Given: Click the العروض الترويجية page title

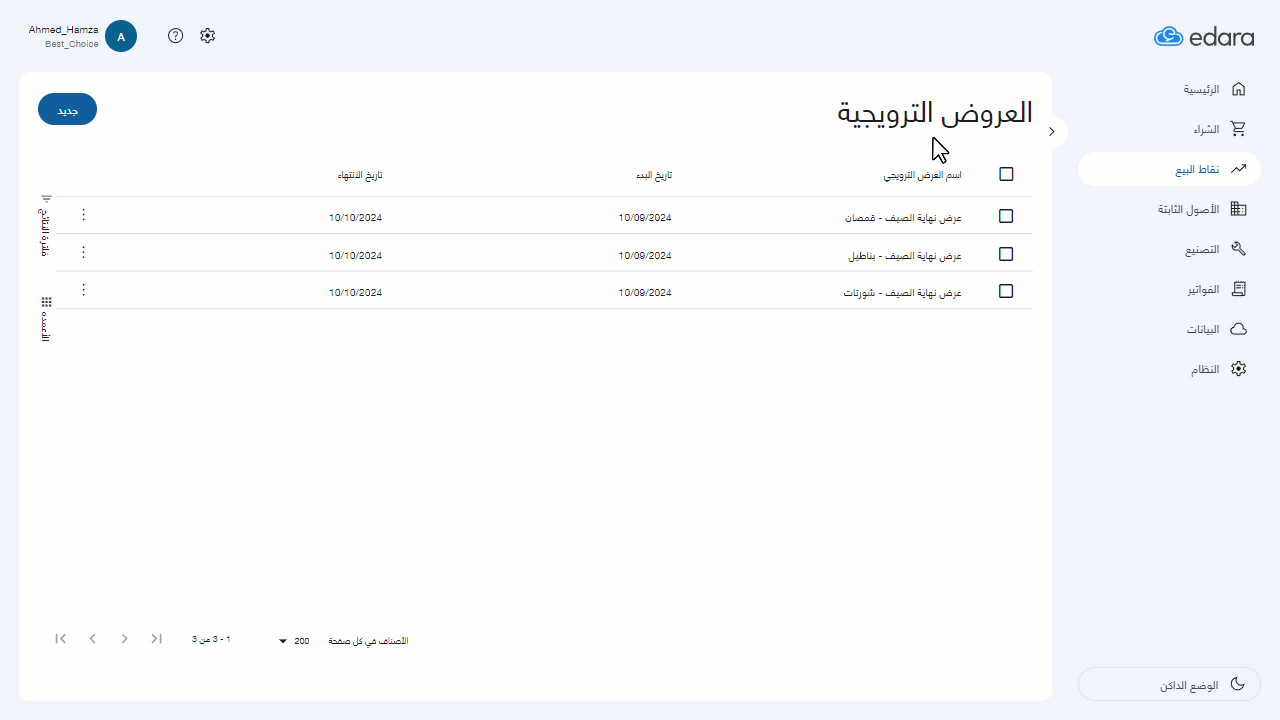Looking at the screenshot, I should click(x=935, y=113).
